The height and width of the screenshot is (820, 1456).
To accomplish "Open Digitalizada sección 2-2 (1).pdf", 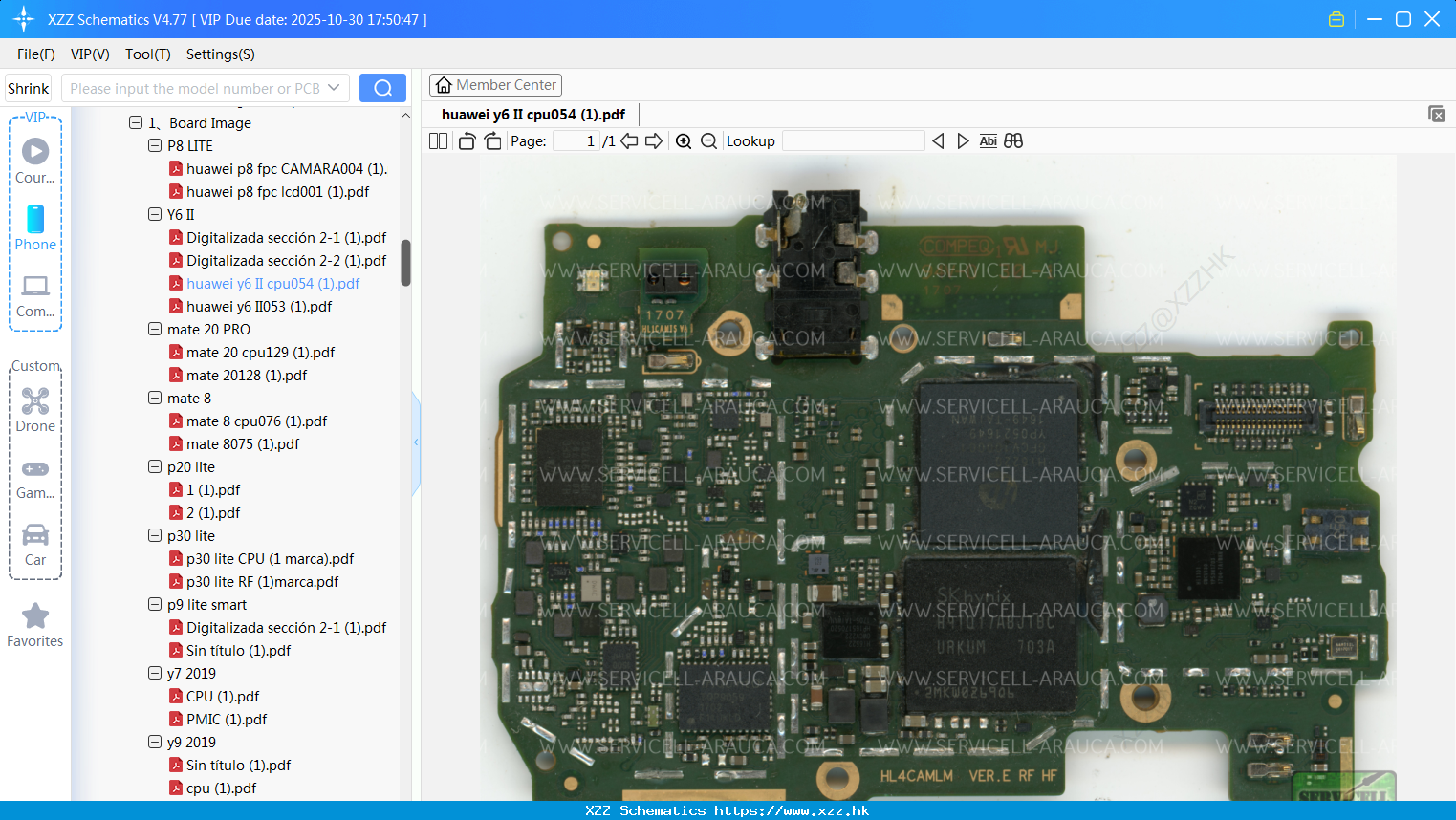I will tap(287, 260).
